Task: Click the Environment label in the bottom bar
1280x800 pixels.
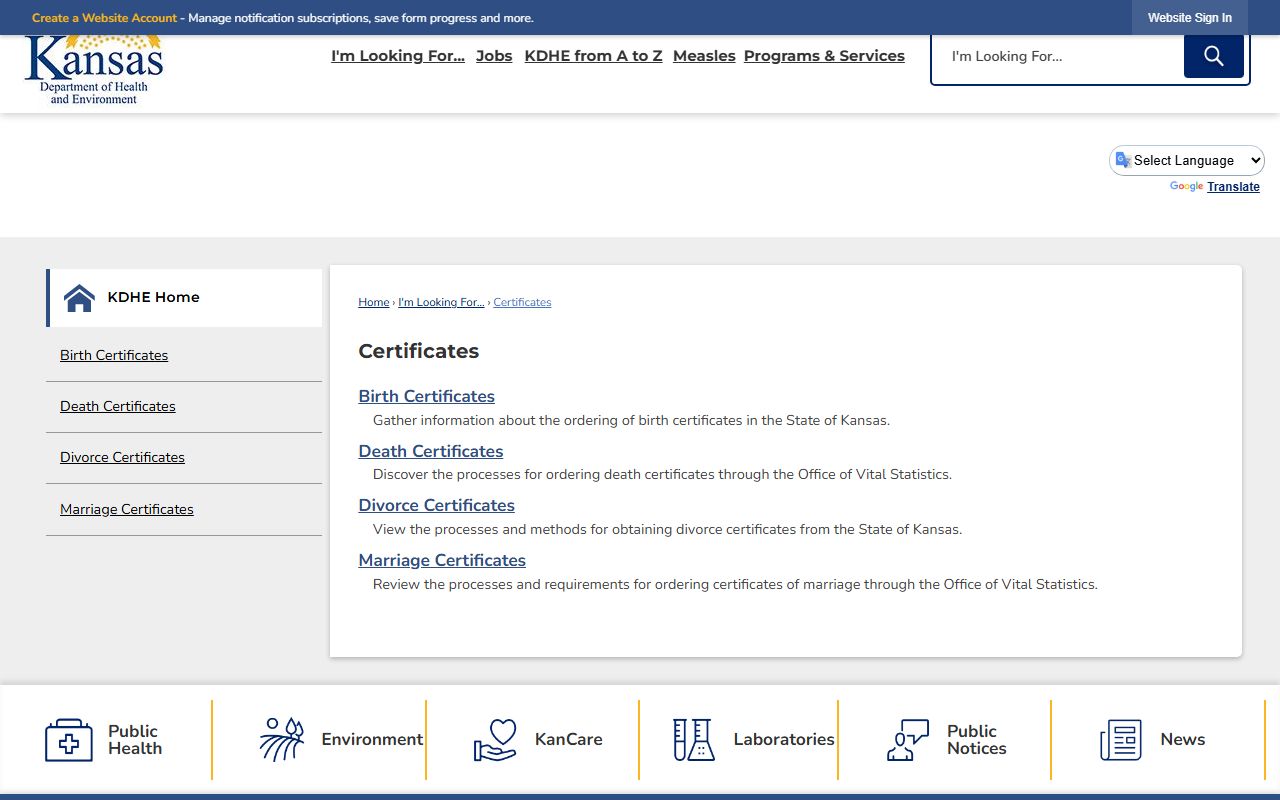Action: coord(372,740)
